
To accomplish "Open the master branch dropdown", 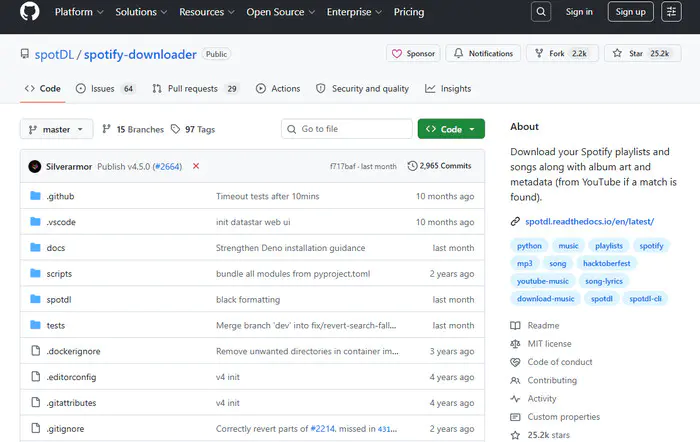I will tap(56, 129).
